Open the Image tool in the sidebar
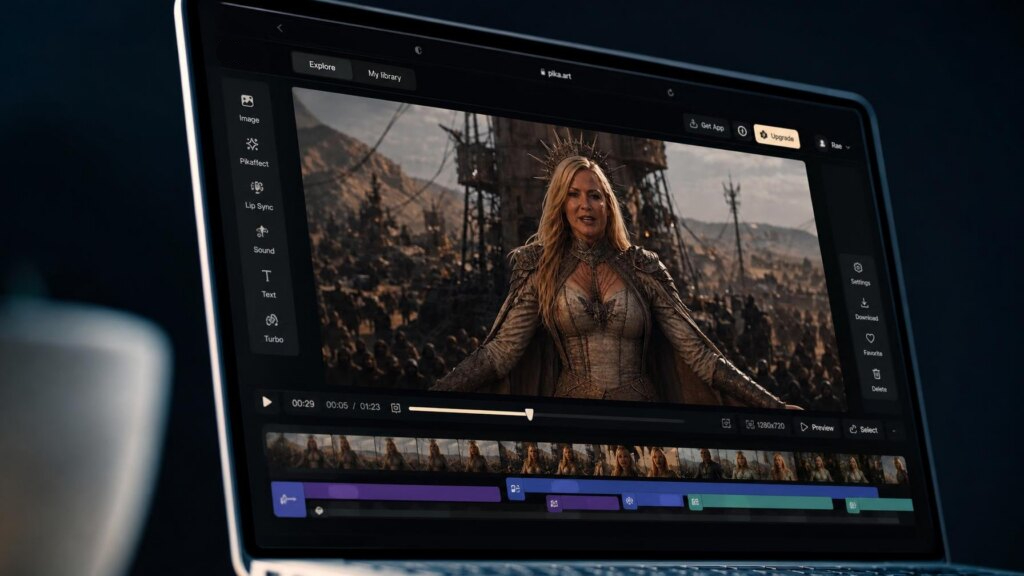 click(x=248, y=108)
